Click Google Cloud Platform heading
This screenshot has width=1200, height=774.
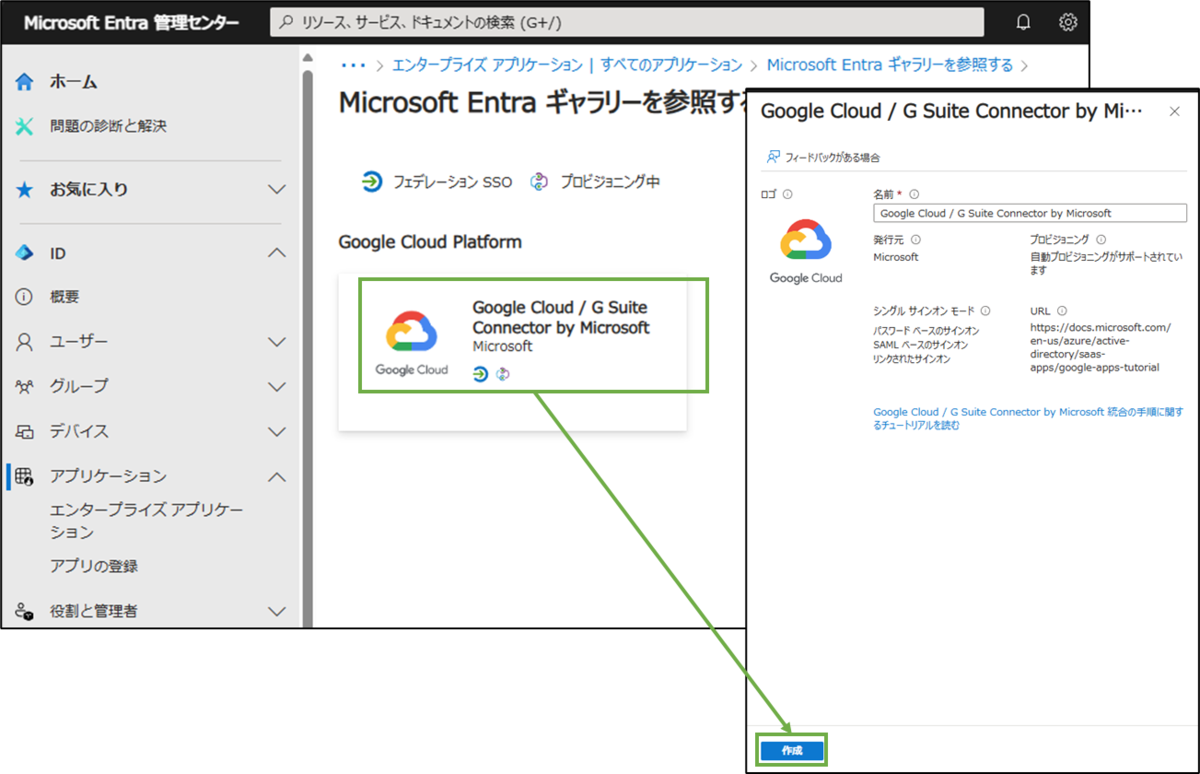coord(430,242)
